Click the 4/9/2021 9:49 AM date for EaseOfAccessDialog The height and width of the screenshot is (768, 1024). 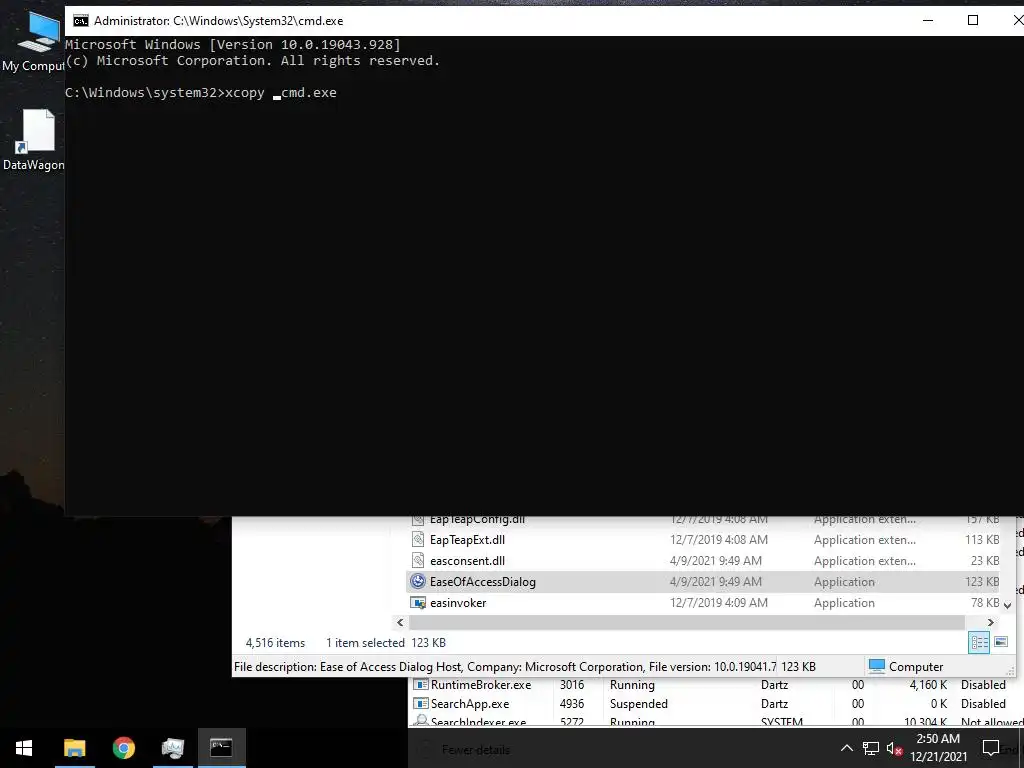click(715, 582)
